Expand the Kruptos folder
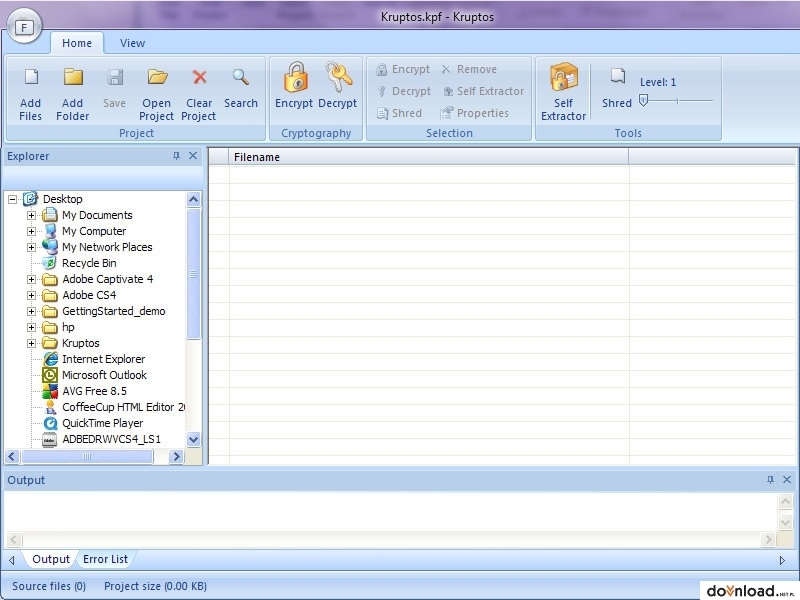The width and height of the screenshot is (800, 600). [31, 343]
